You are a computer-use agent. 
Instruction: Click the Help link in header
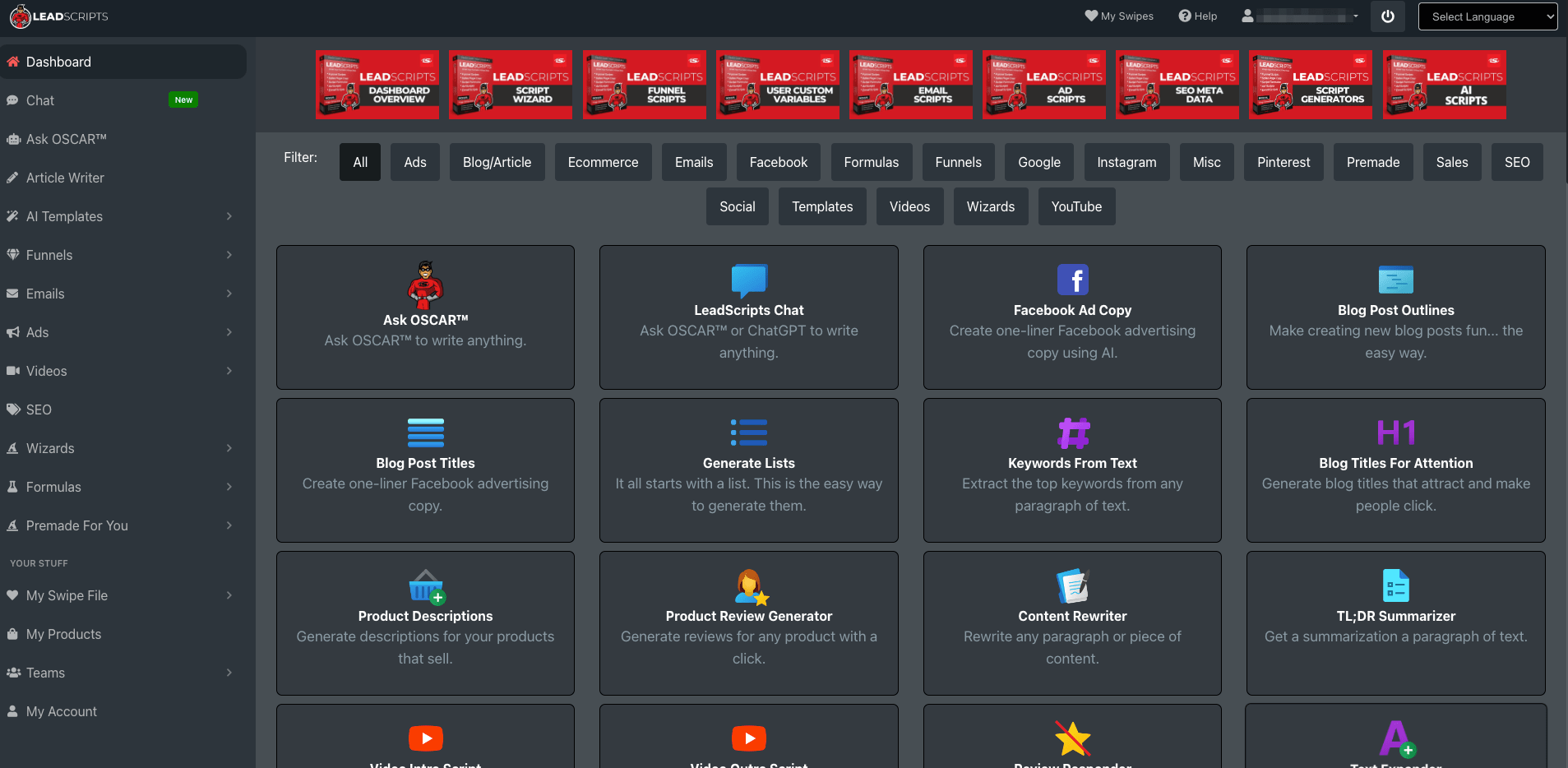[1197, 16]
